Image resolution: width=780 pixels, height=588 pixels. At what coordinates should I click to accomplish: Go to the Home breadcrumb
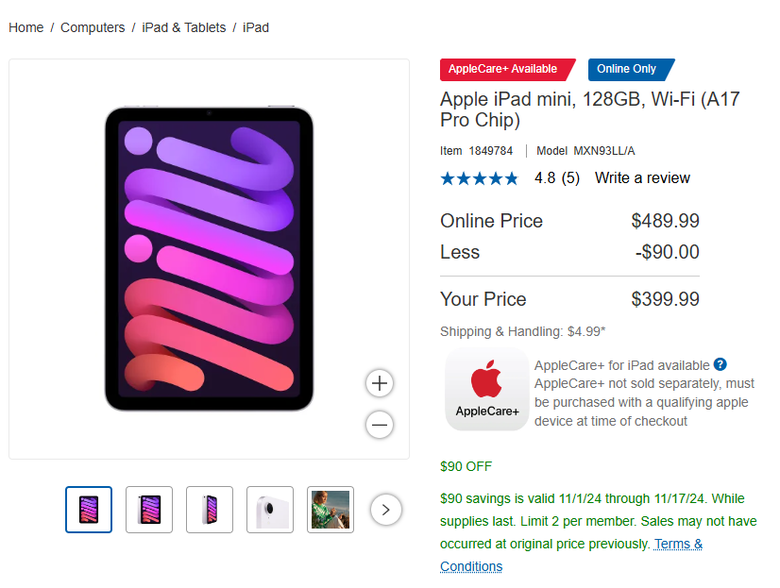pyautogui.click(x=26, y=27)
